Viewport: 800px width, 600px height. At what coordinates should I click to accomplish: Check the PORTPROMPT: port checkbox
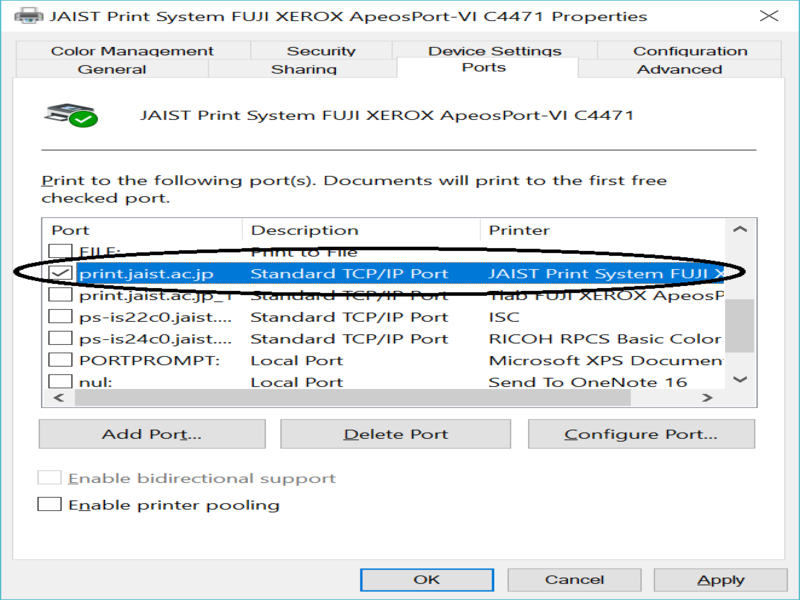tap(61, 360)
